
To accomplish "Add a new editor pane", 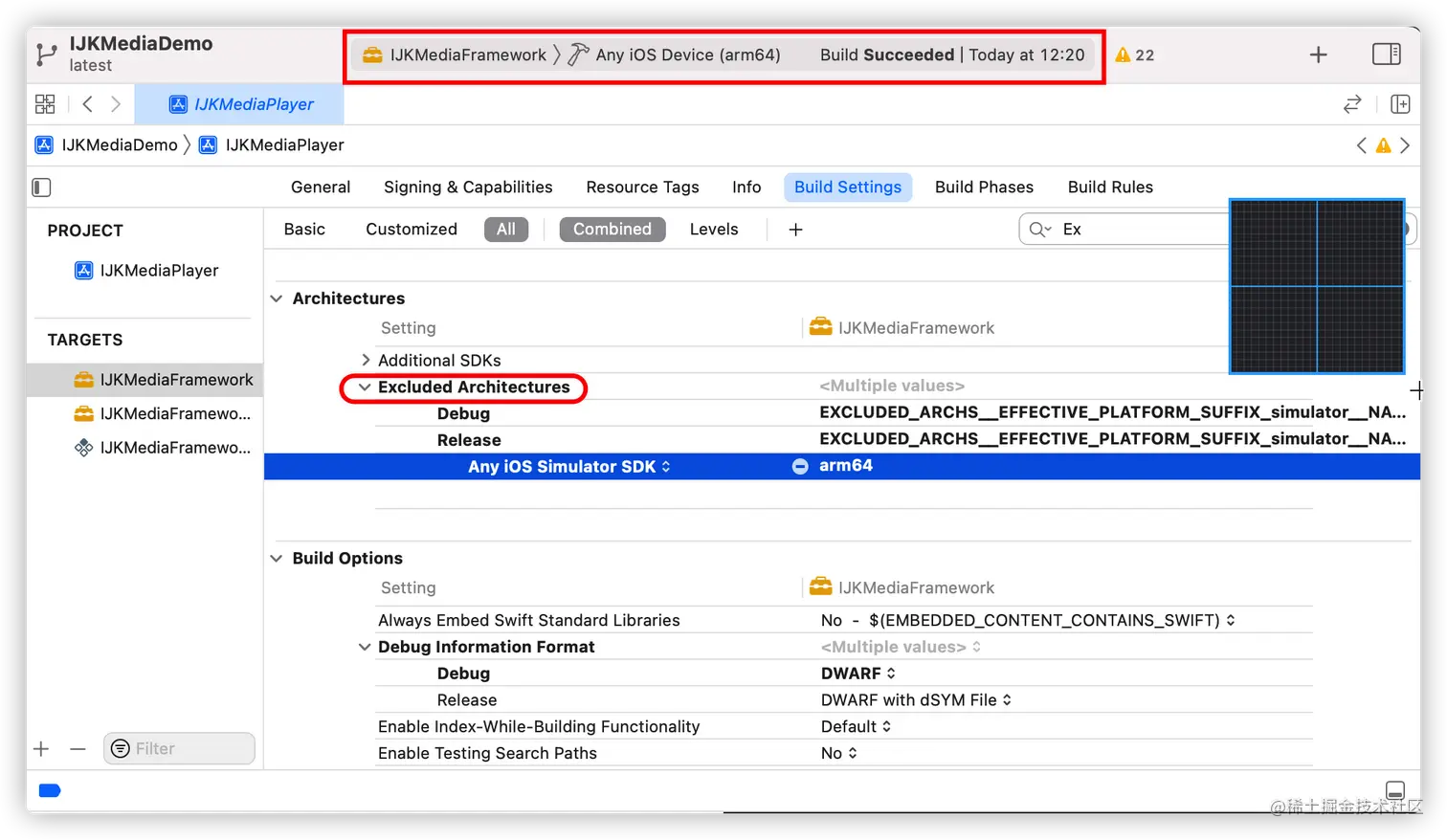I will pos(1400,104).
